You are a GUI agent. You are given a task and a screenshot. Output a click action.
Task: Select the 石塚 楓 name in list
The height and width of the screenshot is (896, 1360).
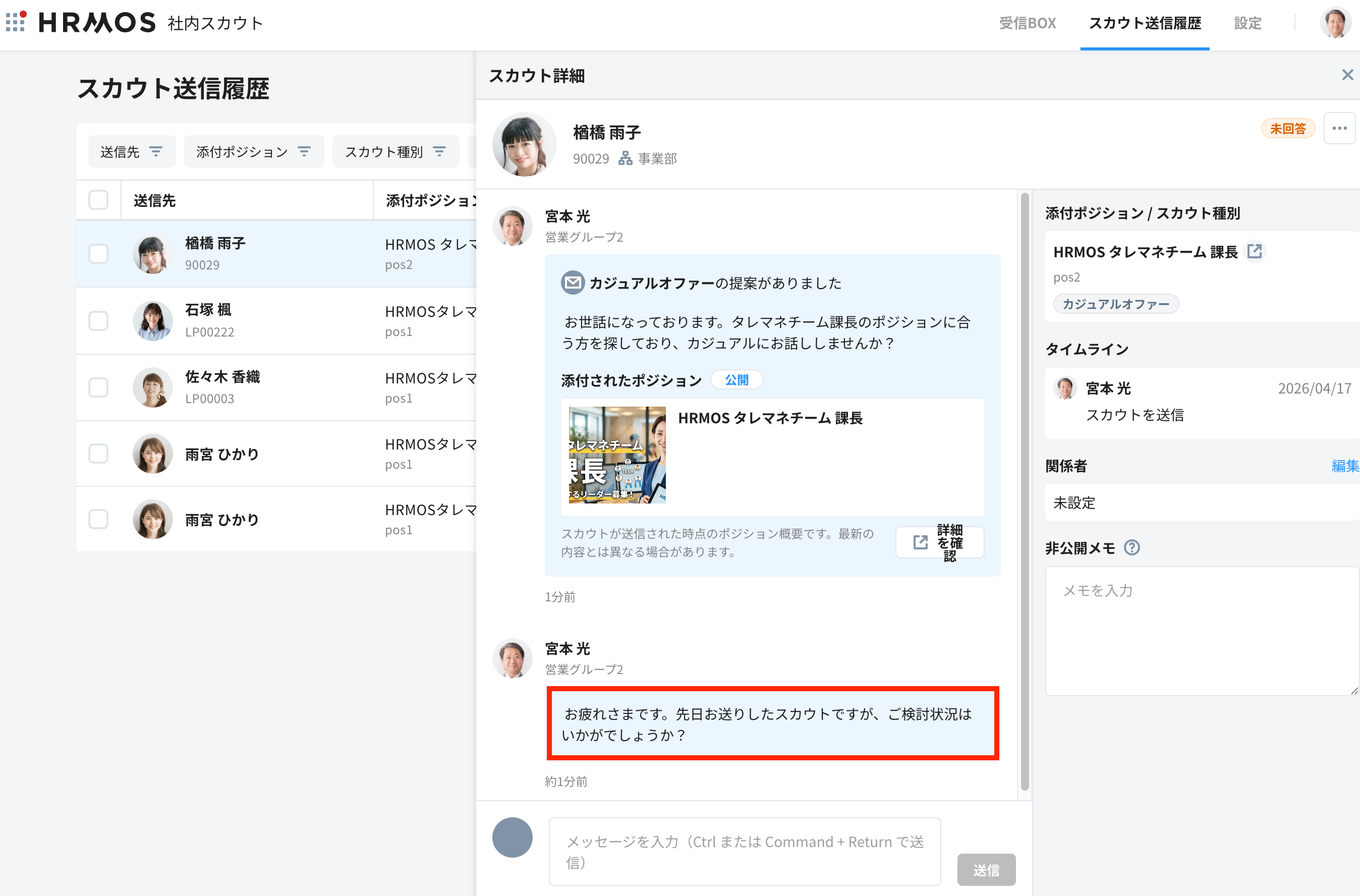click(208, 310)
